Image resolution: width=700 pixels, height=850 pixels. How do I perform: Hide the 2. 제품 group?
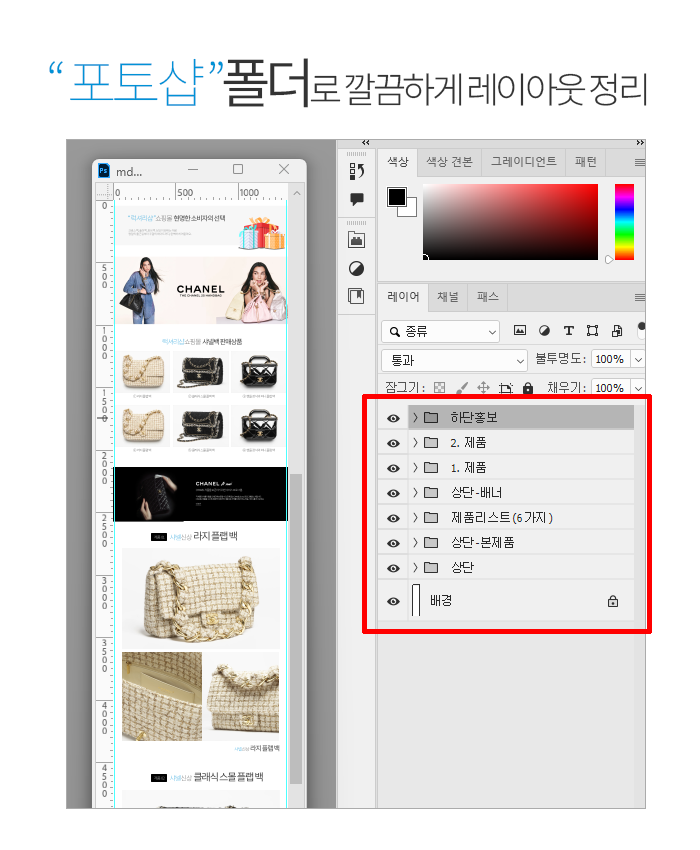coord(393,443)
